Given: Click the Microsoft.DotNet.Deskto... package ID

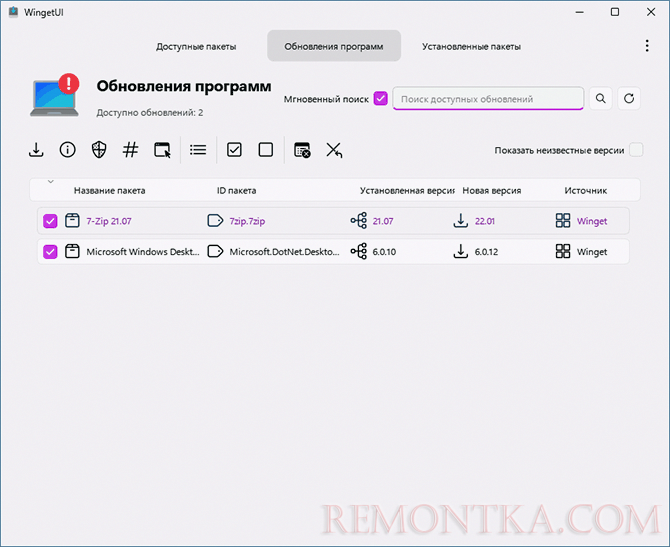Looking at the screenshot, I should pos(284,252).
